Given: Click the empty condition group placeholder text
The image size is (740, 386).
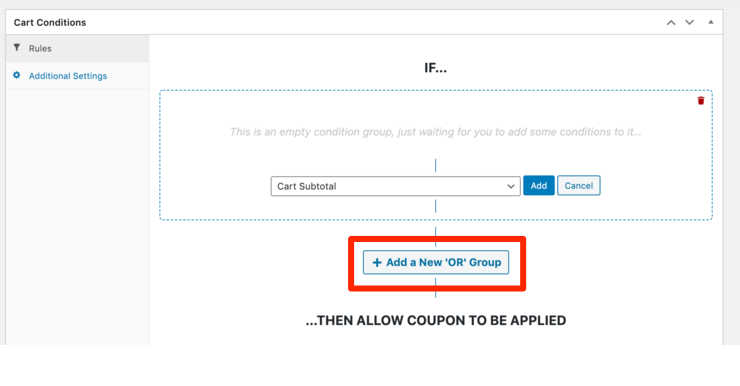Looking at the screenshot, I should pyautogui.click(x=436, y=132).
